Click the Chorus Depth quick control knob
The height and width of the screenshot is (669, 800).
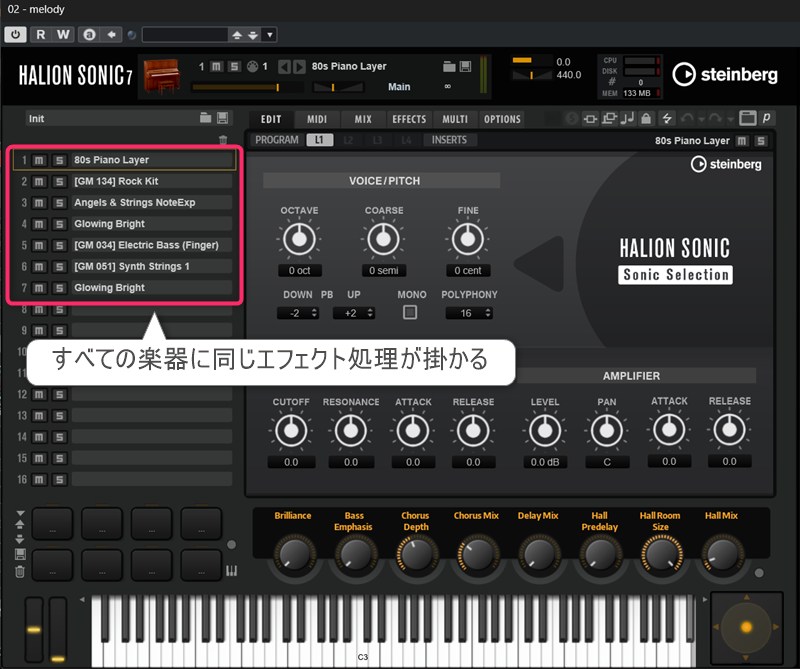[x=416, y=555]
